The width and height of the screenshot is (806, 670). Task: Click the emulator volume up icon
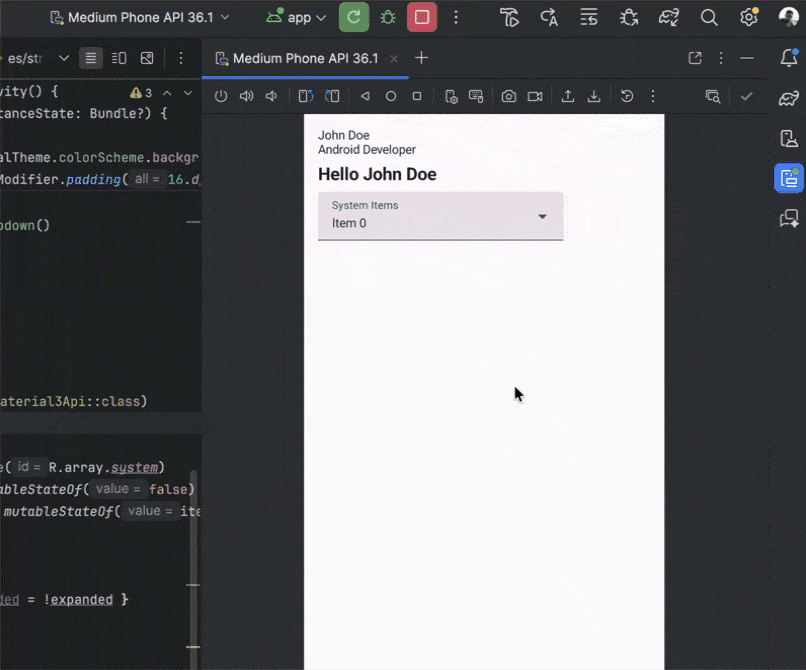(246, 96)
